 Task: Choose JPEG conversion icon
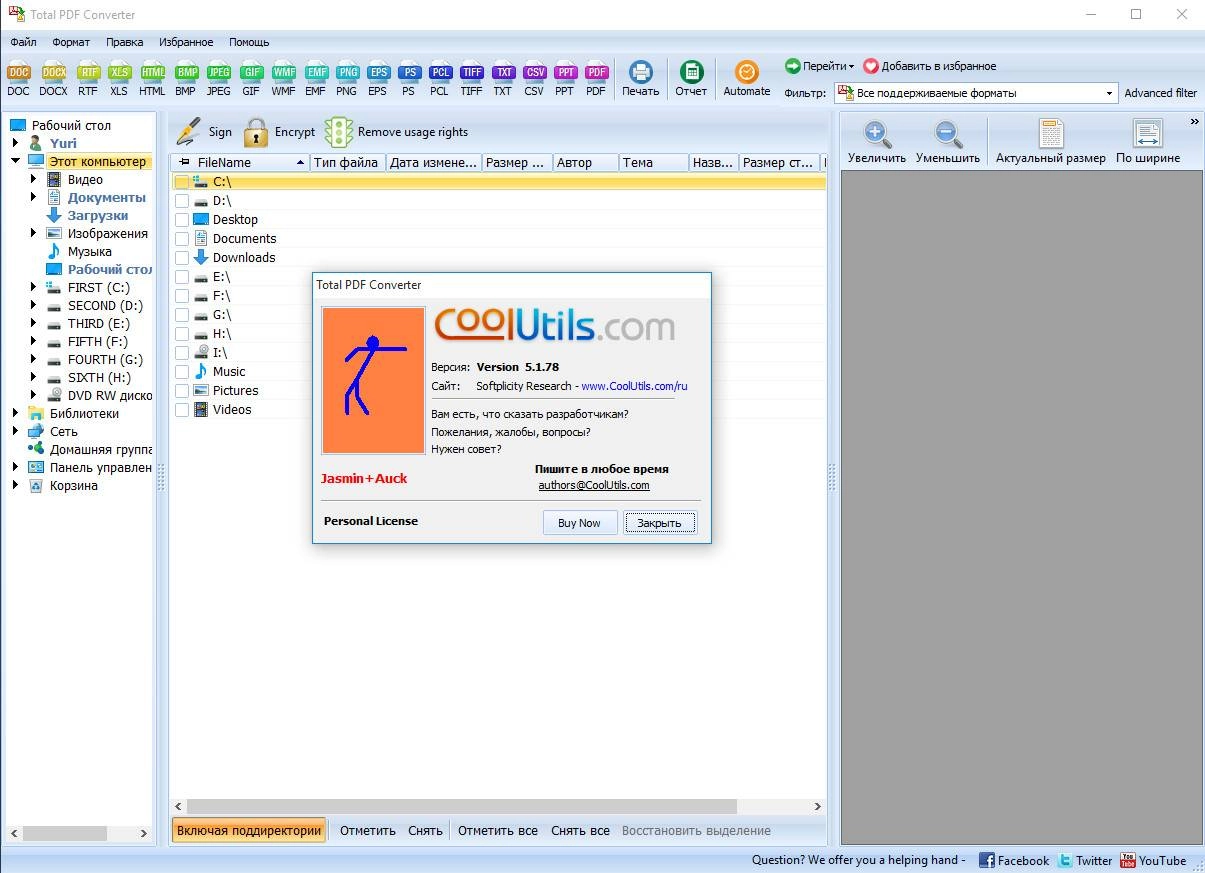[218, 79]
